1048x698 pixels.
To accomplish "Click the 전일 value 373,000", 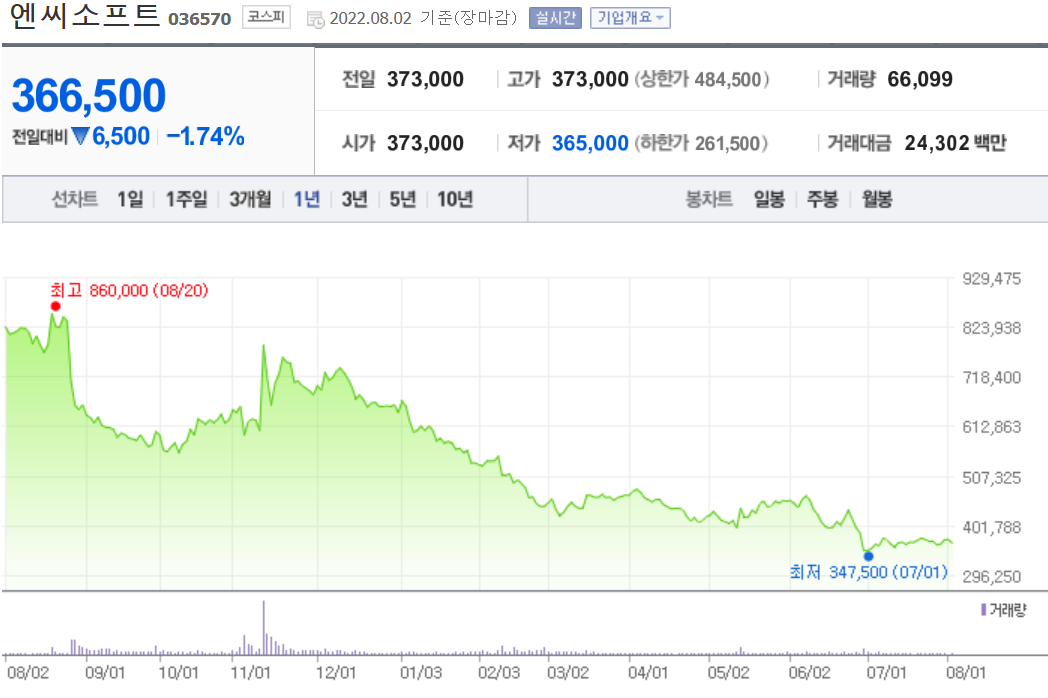I will click(x=425, y=80).
